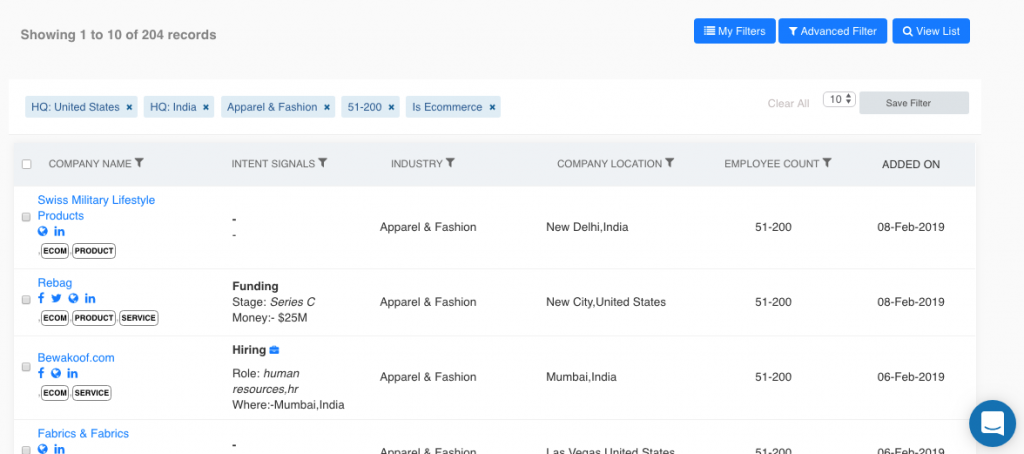Visit Bewakoof.com's website globe icon
The height and width of the screenshot is (454, 1024).
coord(56,374)
